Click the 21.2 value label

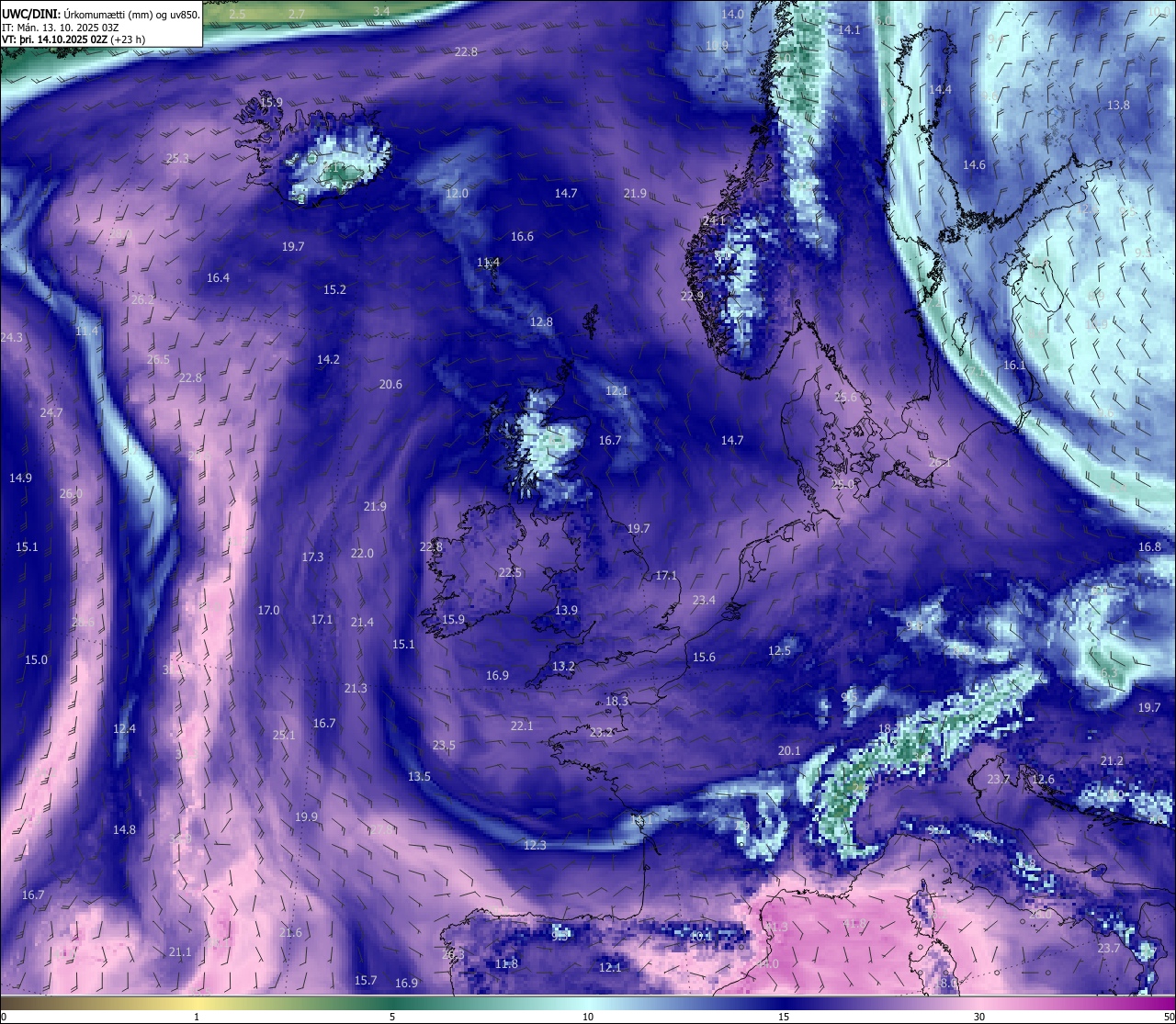1112,760
